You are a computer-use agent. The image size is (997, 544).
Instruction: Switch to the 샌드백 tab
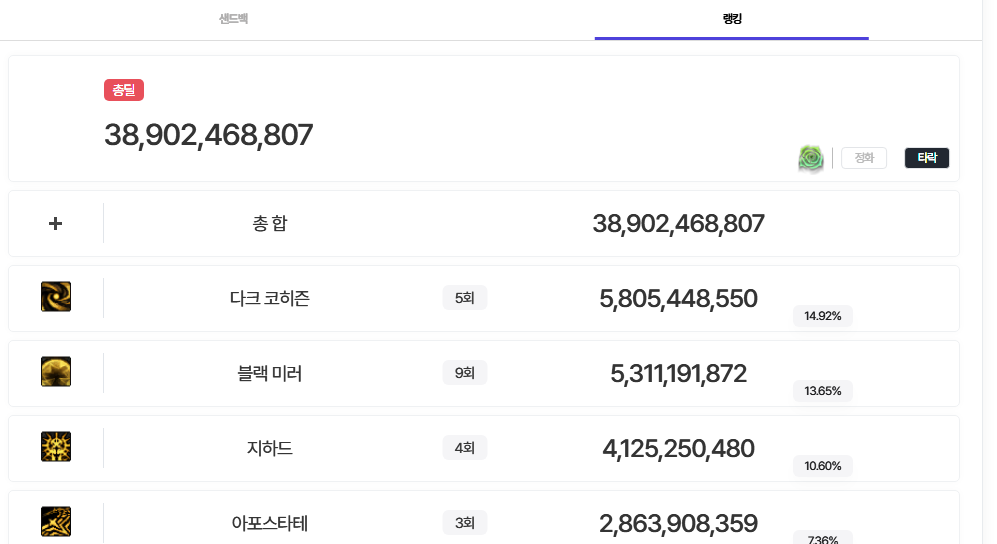[x=233, y=19]
